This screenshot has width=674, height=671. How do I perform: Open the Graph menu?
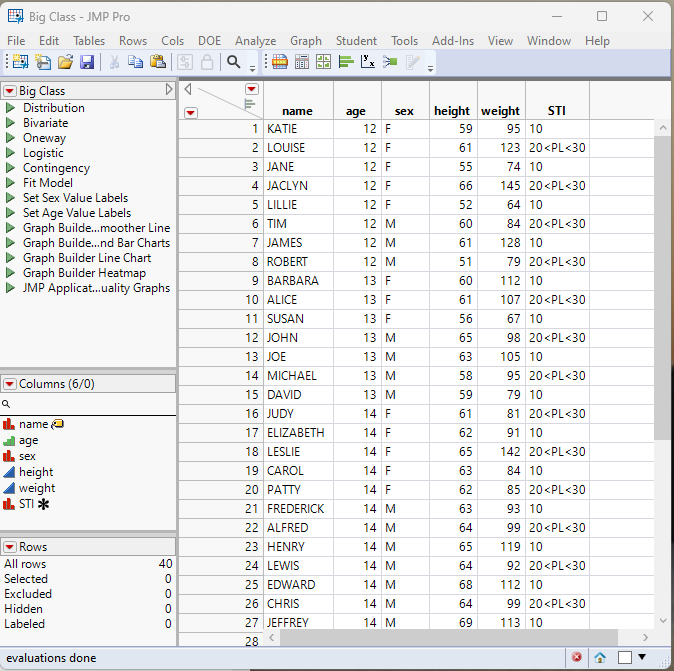(306, 41)
